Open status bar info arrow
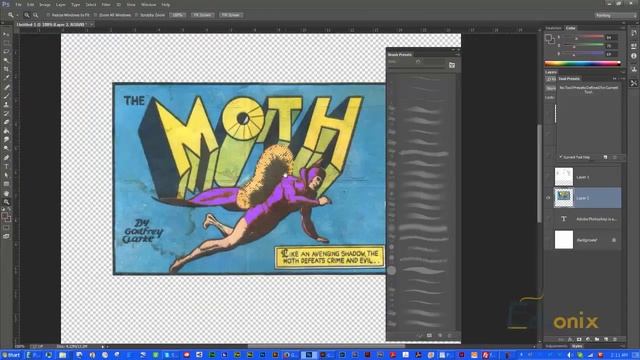Screen dimensions: 640x360 coord(102,347)
